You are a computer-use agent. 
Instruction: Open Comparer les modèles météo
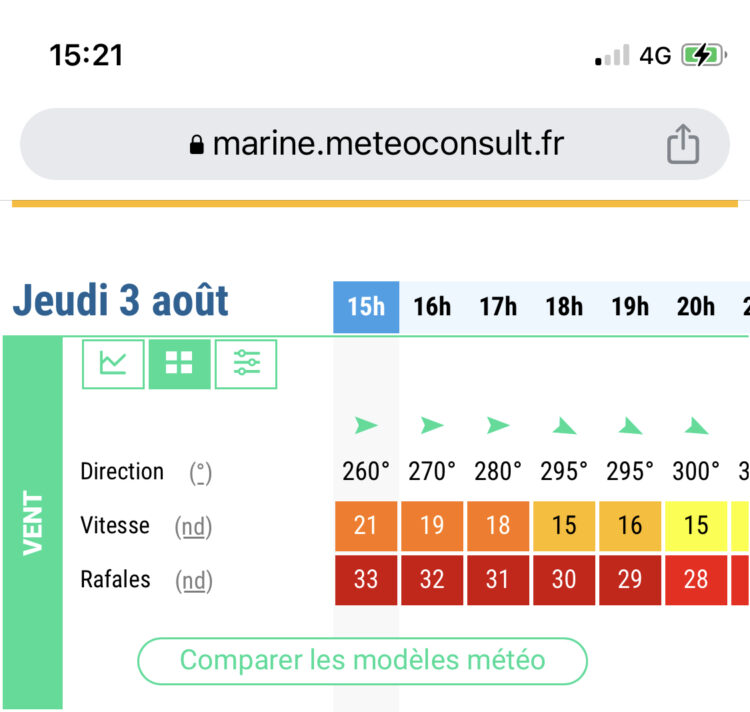coord(363,661)
